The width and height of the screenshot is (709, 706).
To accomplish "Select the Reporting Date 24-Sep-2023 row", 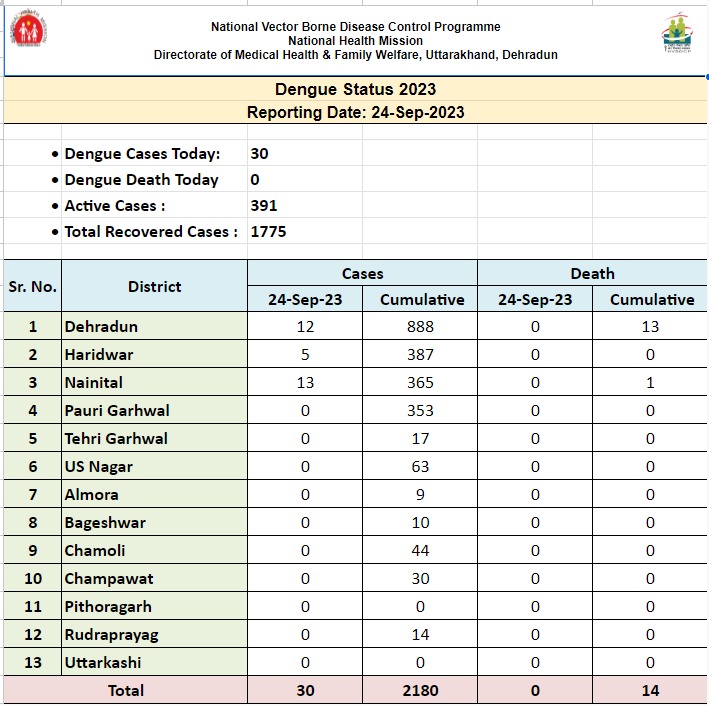I will 355,113.
